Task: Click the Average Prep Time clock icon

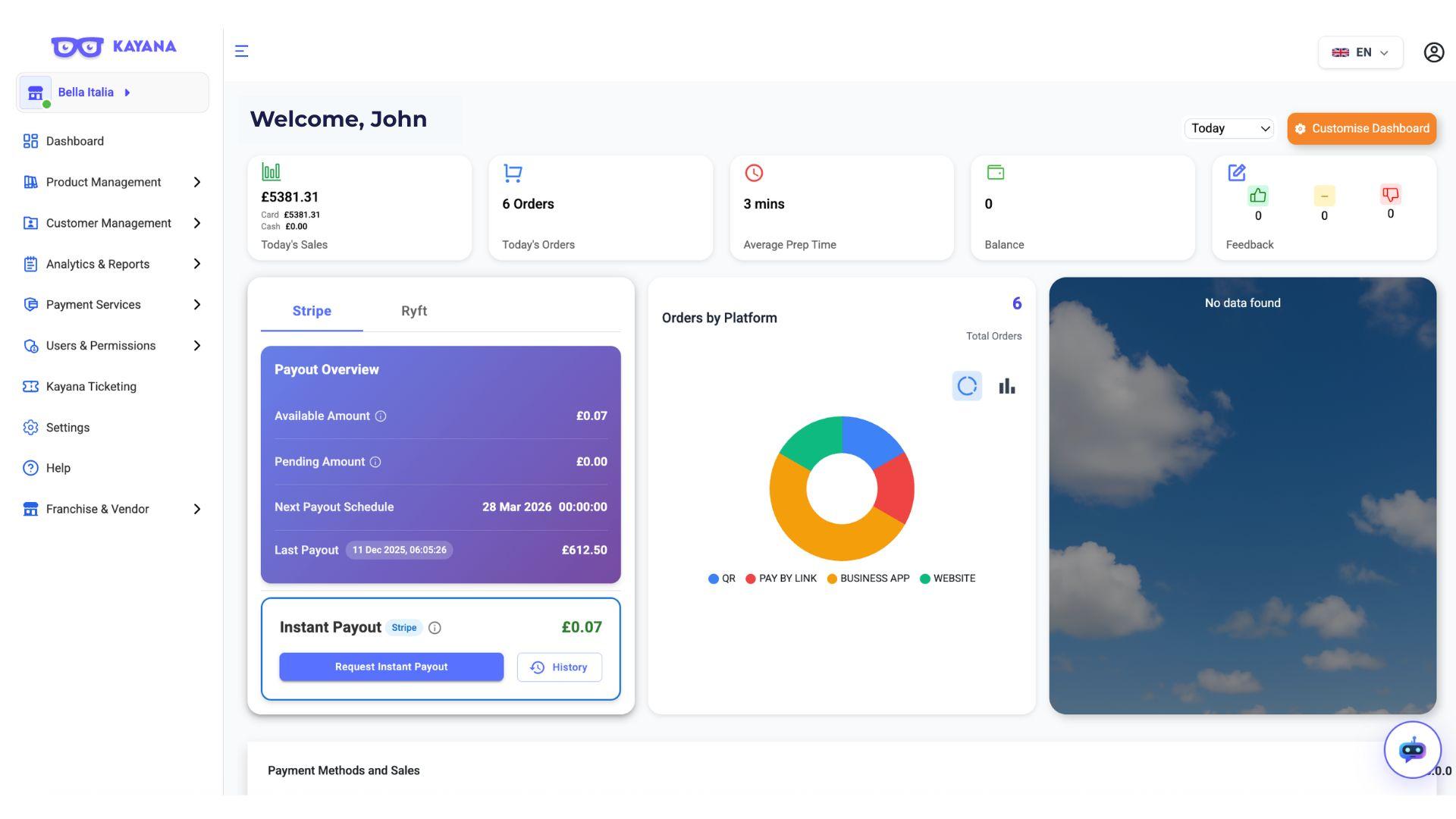Action: click(x=754, y=173)
